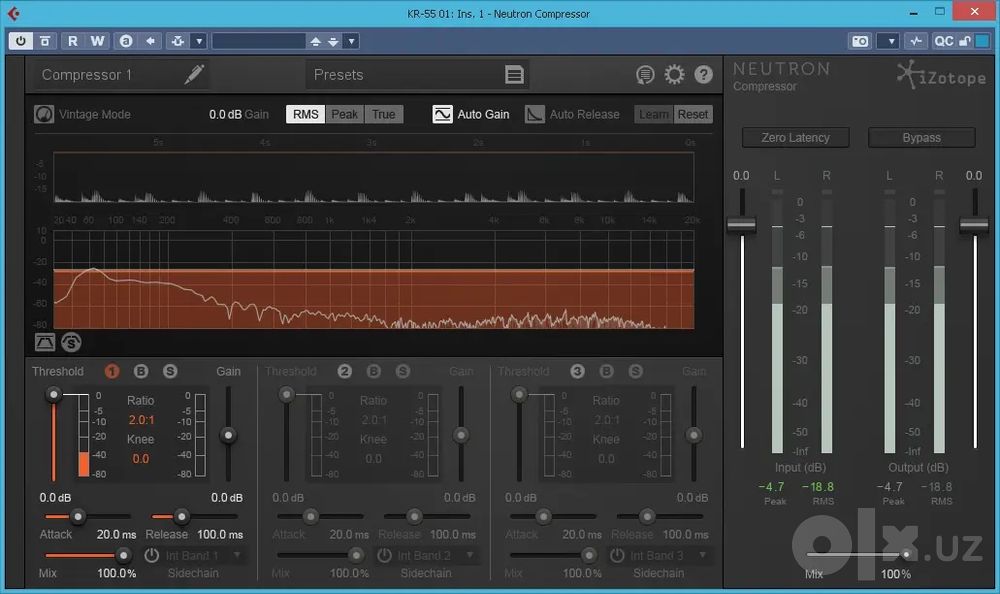The image size is (1000, 594).
Task: Toggle band 2 sidechain power icon
Action: coord(384,555)
